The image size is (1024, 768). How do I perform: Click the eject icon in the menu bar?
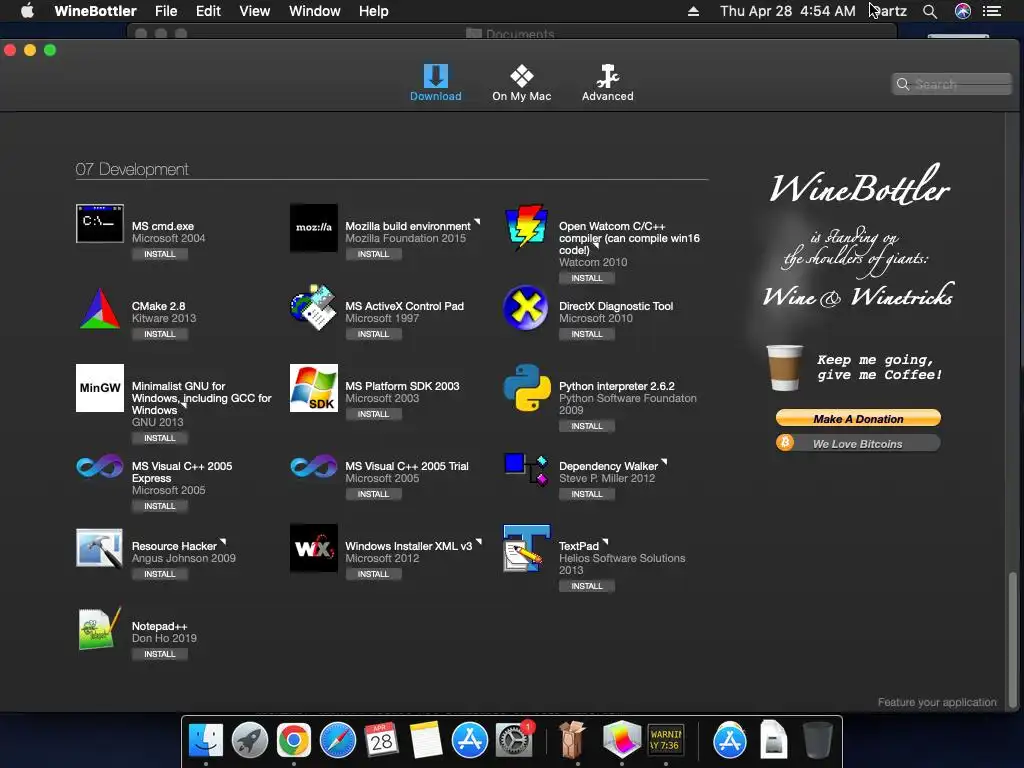tap(694, 11)
